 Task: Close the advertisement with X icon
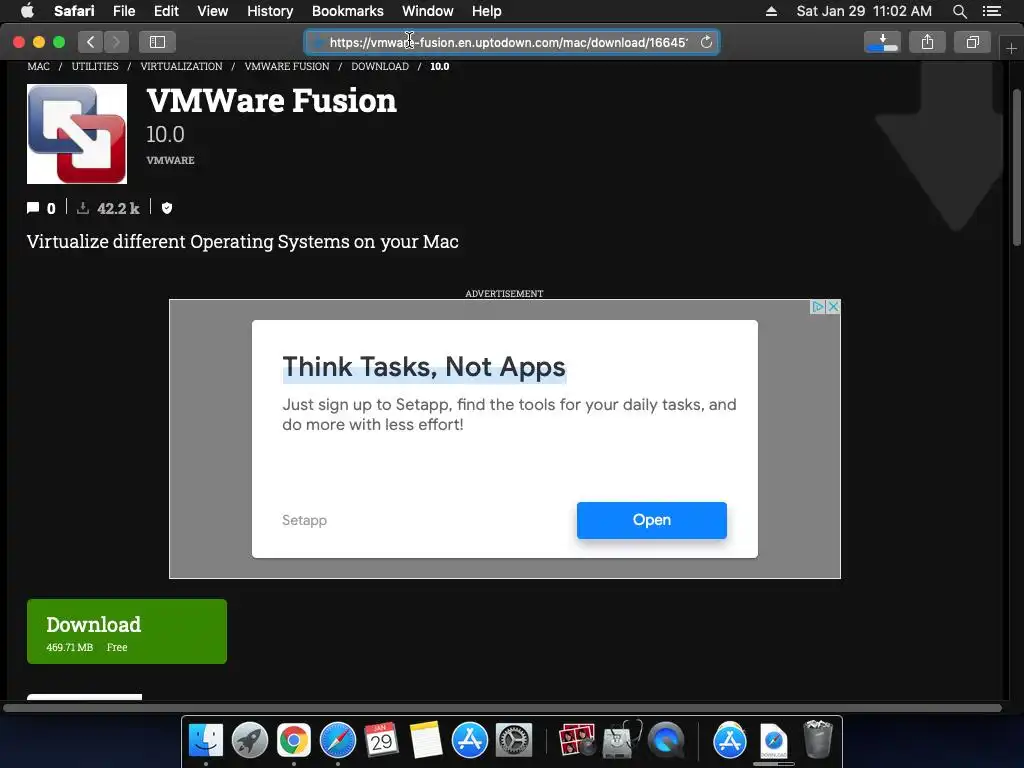[833, 307]
